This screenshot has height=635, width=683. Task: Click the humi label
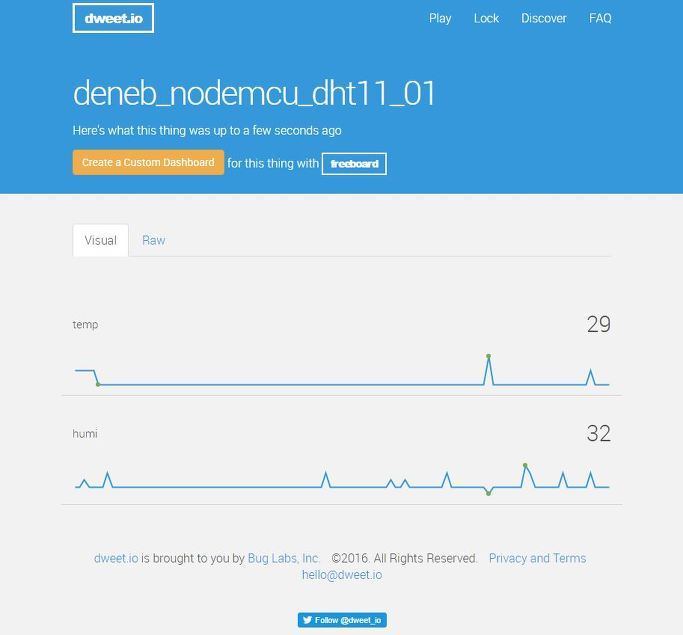click(85, 434)
